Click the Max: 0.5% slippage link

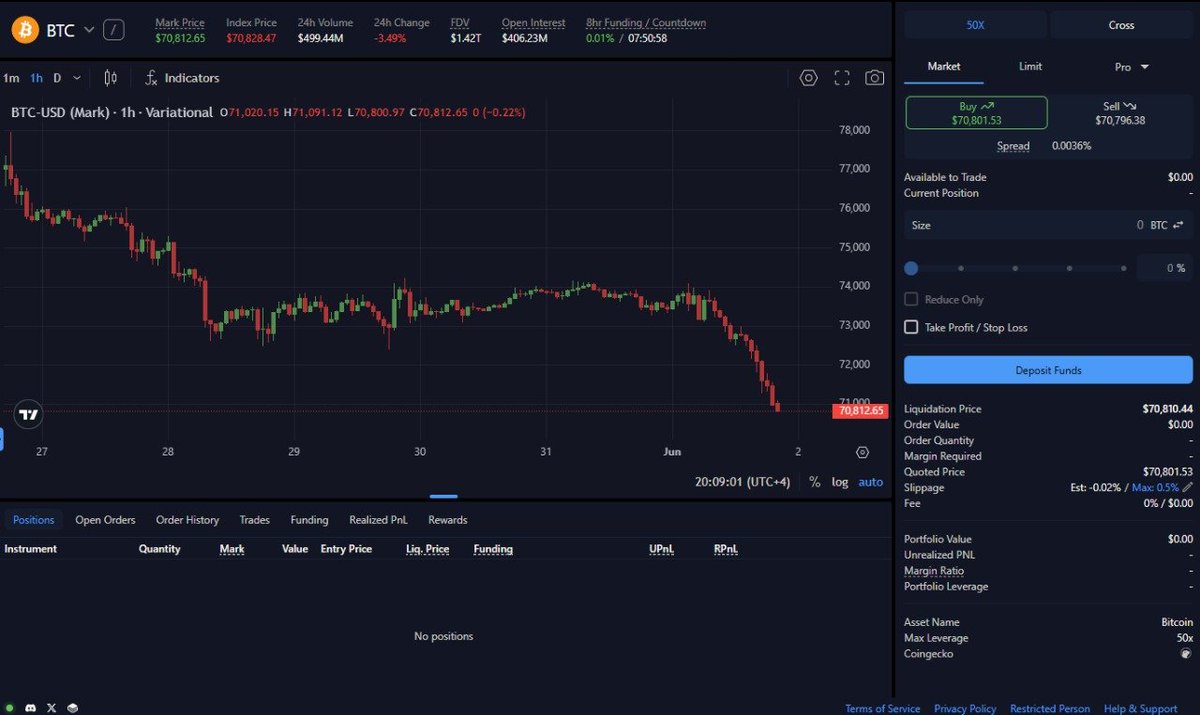pyautogui.click(x=1156, y=487)
